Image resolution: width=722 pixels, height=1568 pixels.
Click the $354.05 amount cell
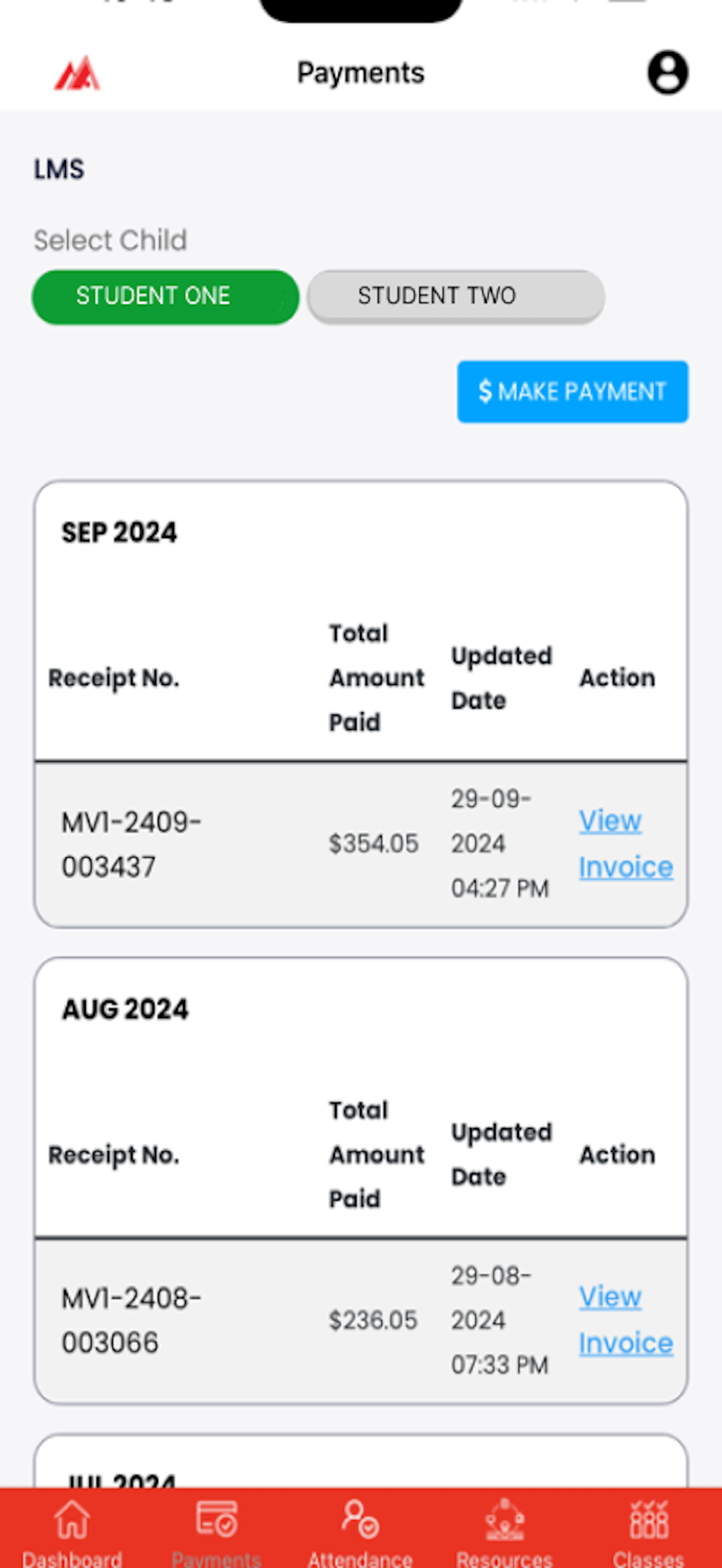pyautogui.click(x=374, y=844)
